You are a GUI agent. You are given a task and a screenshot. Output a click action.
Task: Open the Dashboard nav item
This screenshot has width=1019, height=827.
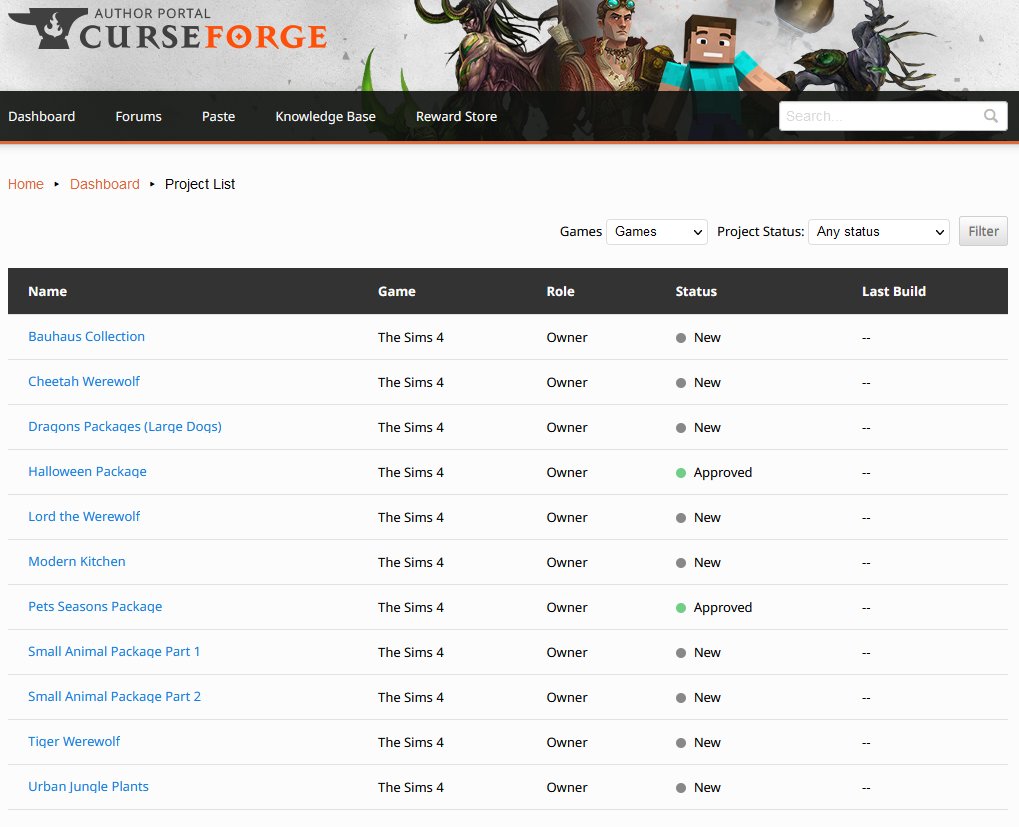pyautogui.click(x=42, y=116)
